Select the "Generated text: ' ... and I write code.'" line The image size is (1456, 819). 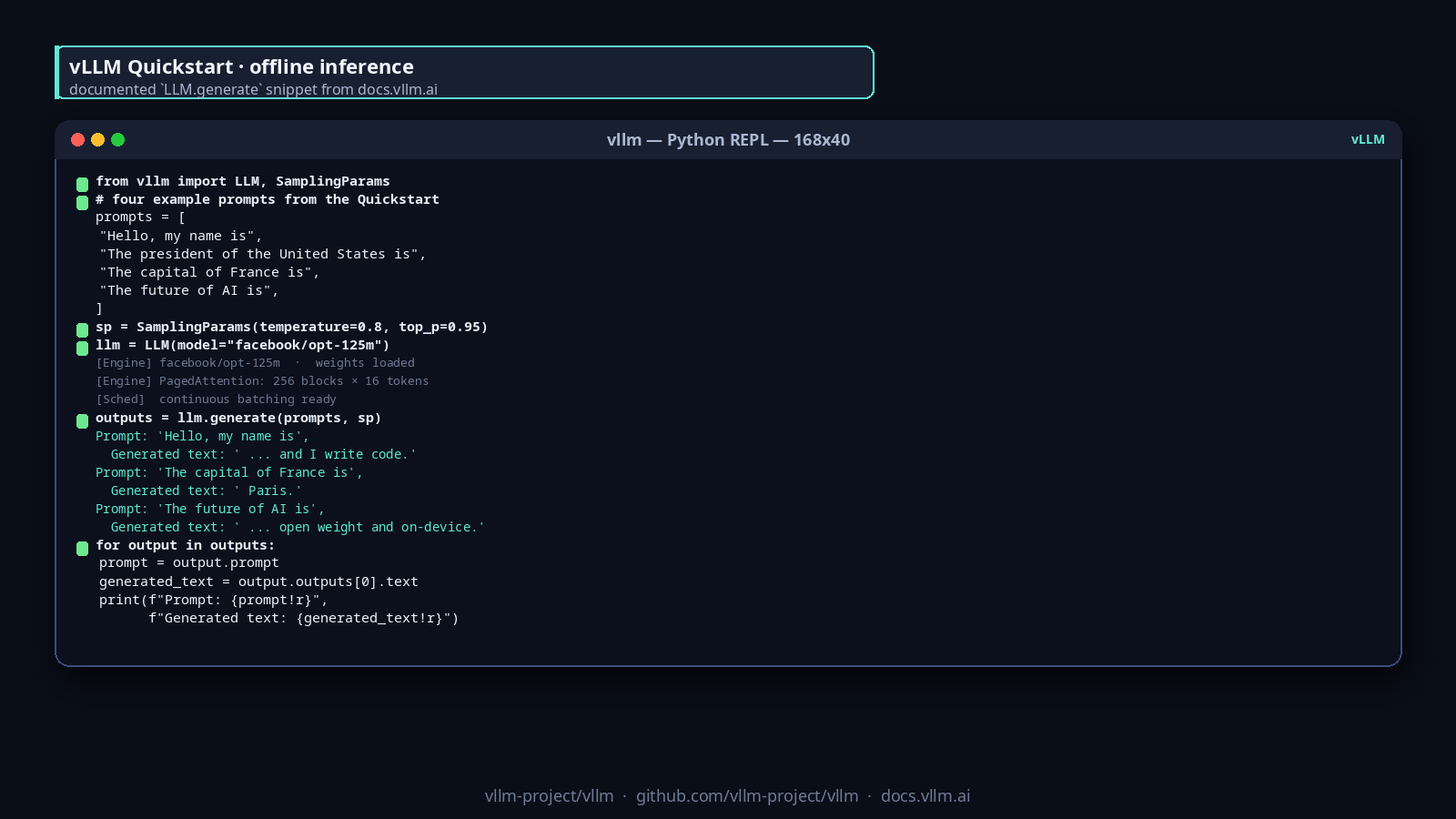264,454
